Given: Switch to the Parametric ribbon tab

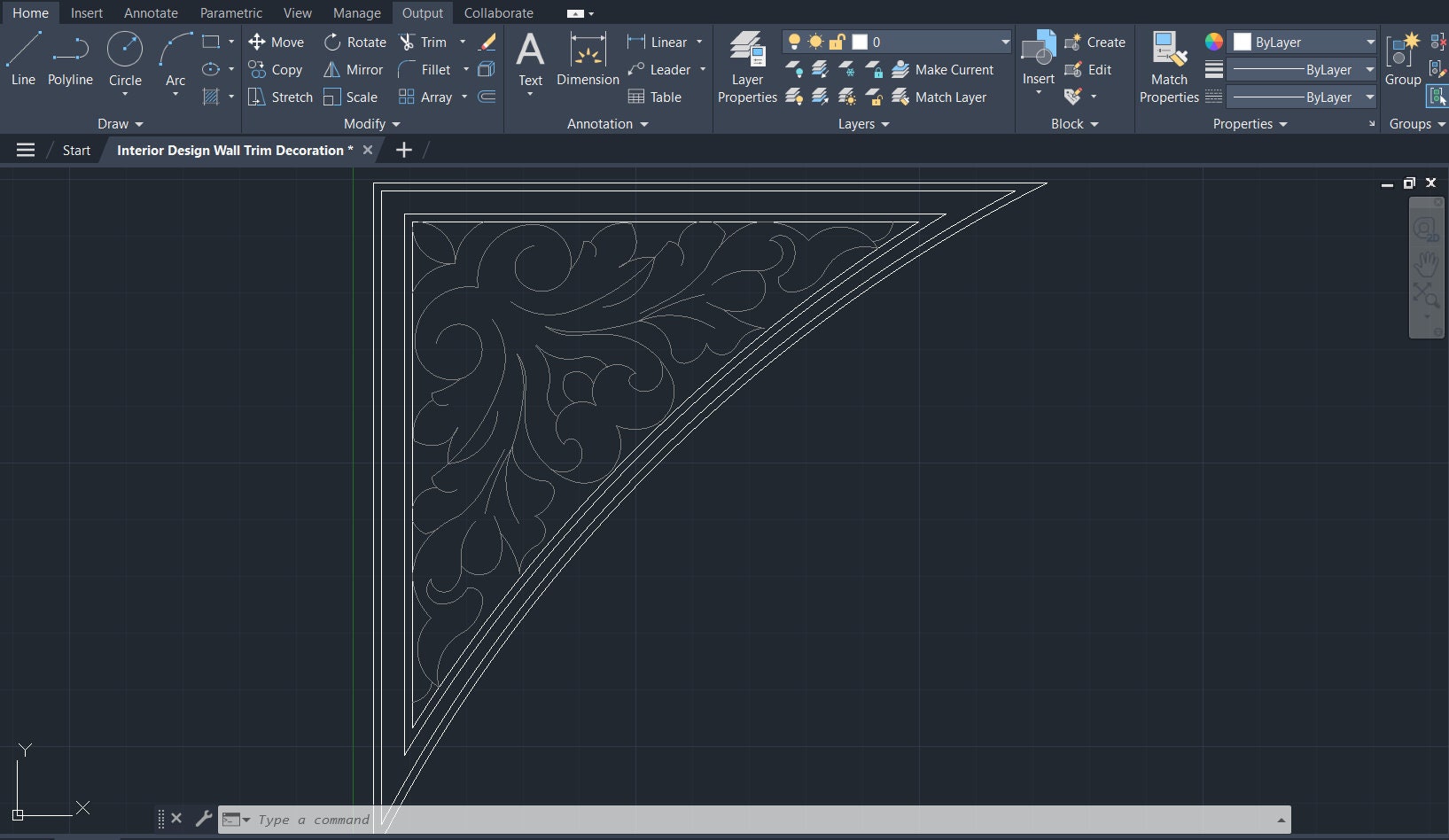Looking at the screenshot, I should pos(230,12).
